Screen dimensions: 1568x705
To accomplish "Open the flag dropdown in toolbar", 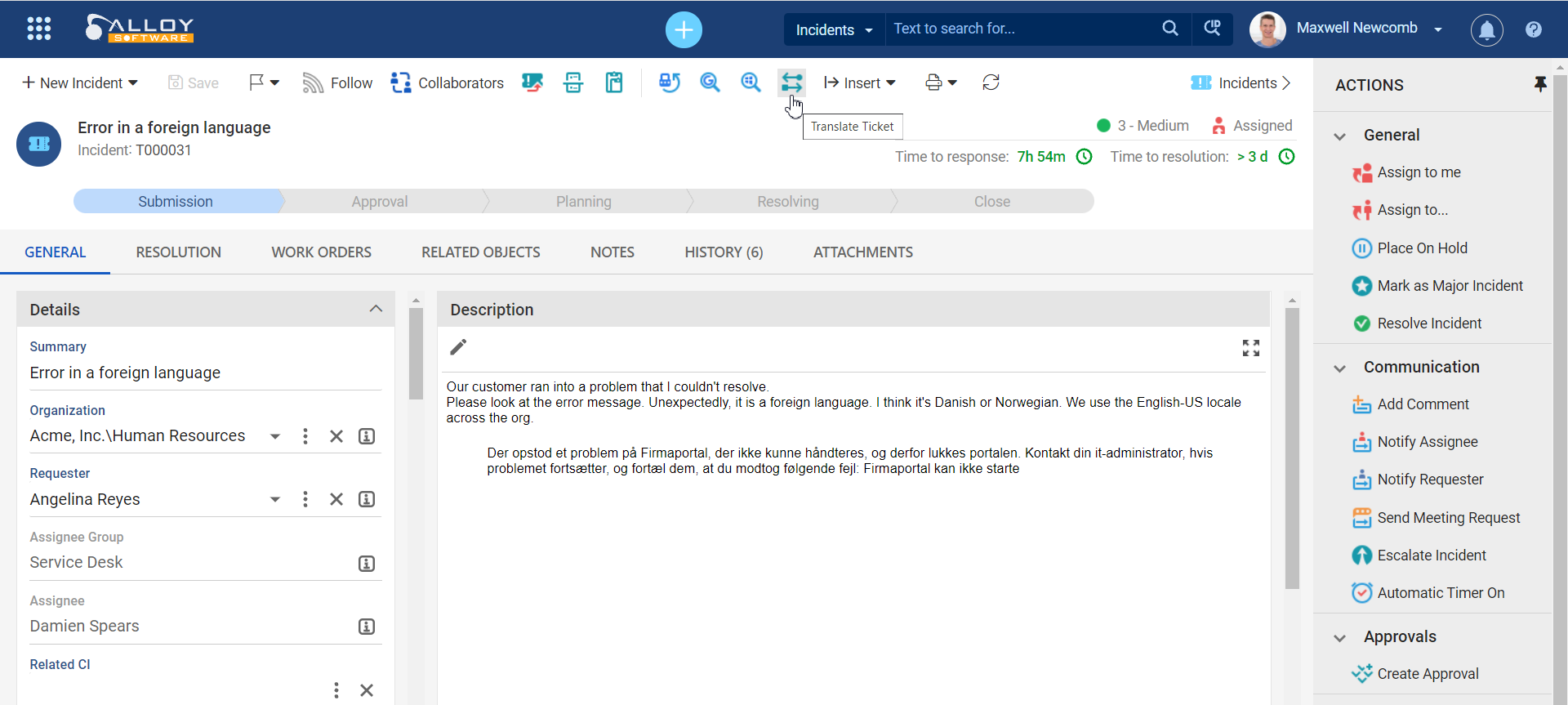I will tap(264, 83).
